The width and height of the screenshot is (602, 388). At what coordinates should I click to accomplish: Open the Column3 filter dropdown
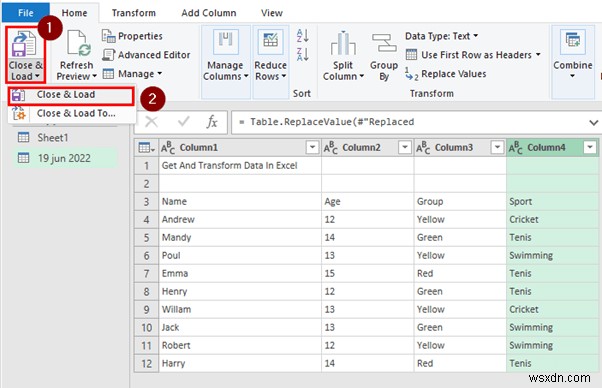tap(497, 147)
